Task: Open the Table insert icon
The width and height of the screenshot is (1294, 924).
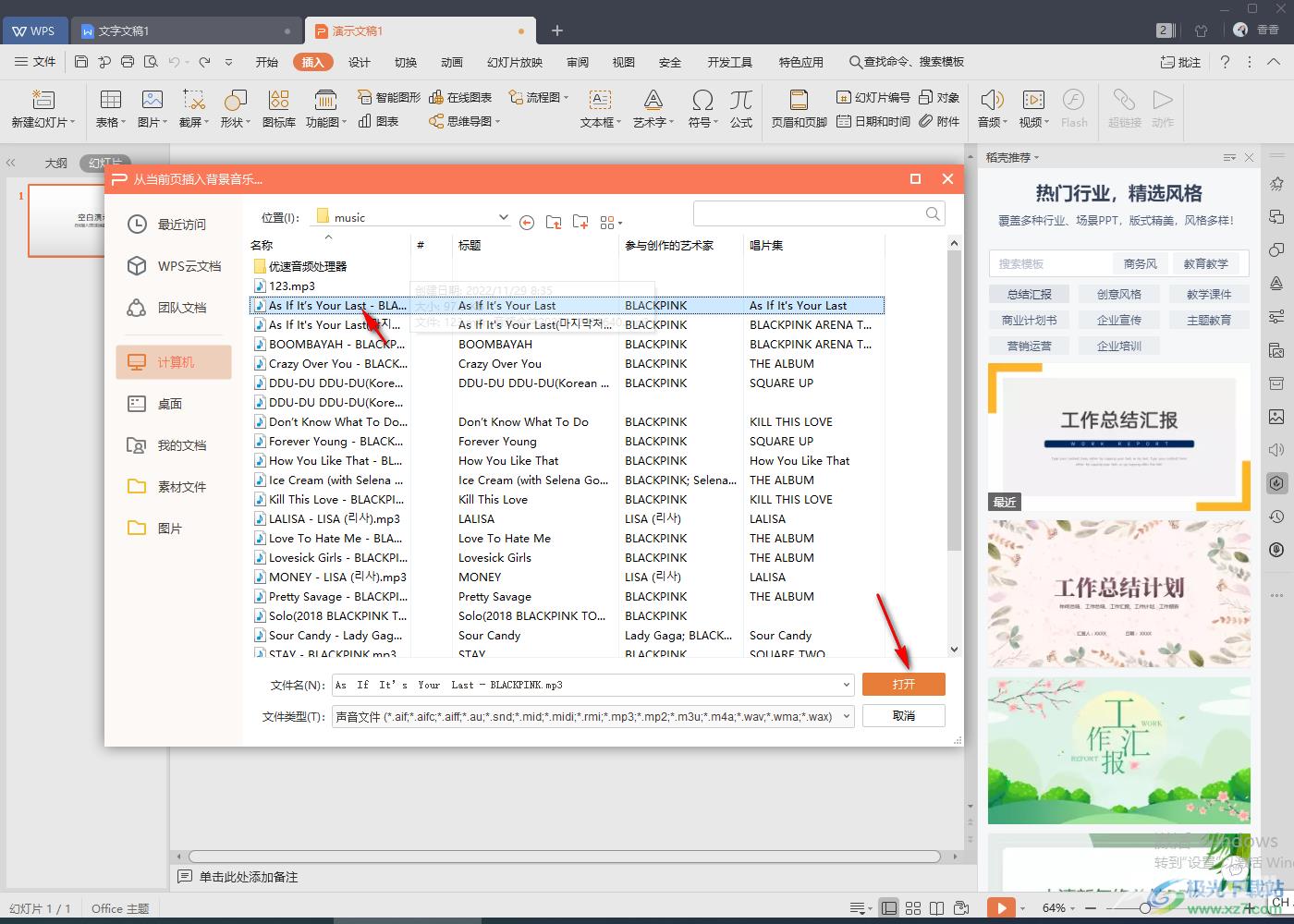Action: 111,100
